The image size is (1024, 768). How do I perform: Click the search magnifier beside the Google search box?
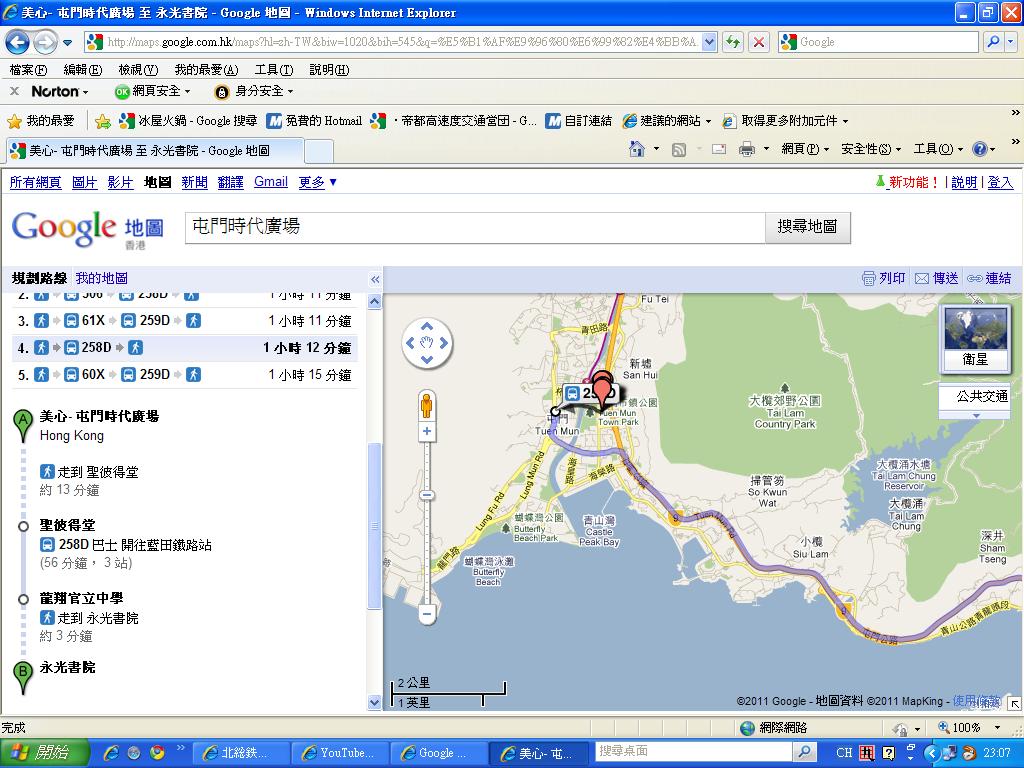pyautogui.click(x=993, y=42)
